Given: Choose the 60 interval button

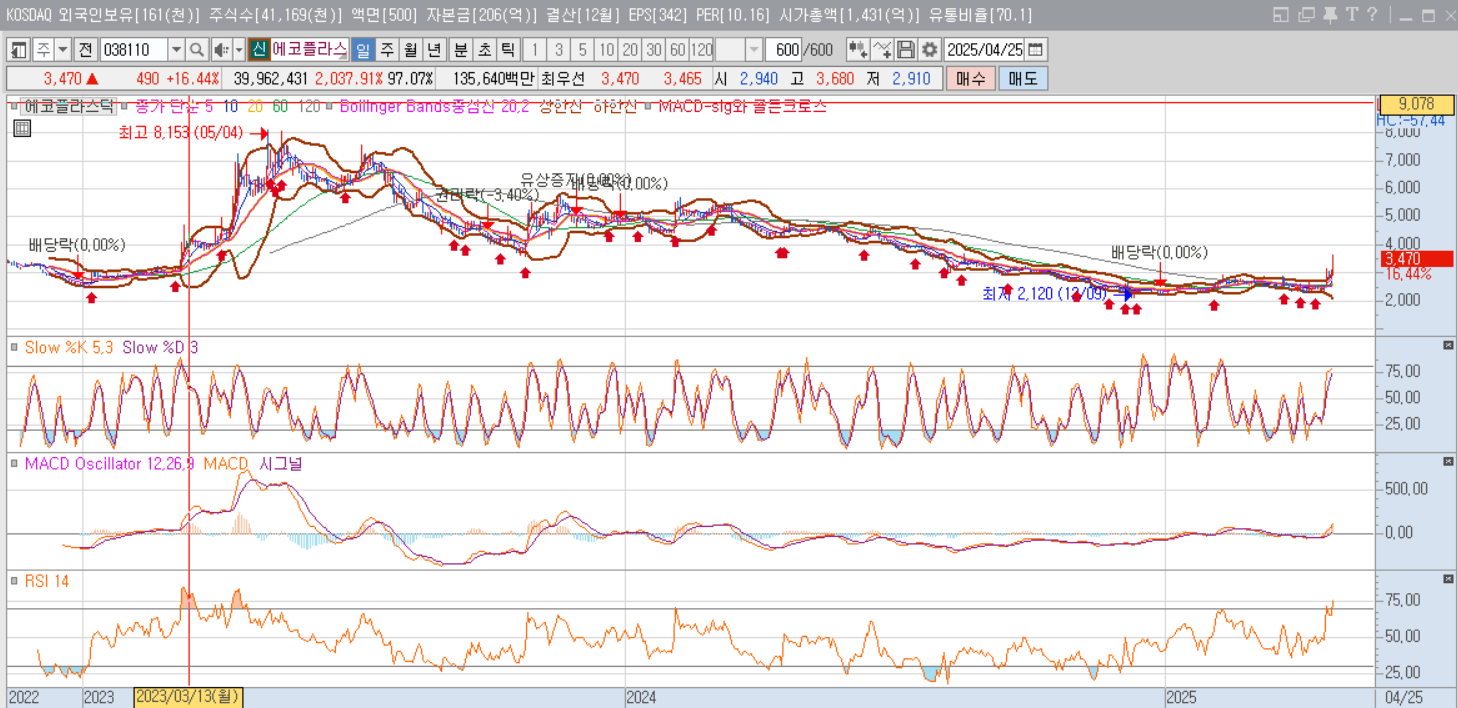Looking at the screenshot, I should [677, 50].
